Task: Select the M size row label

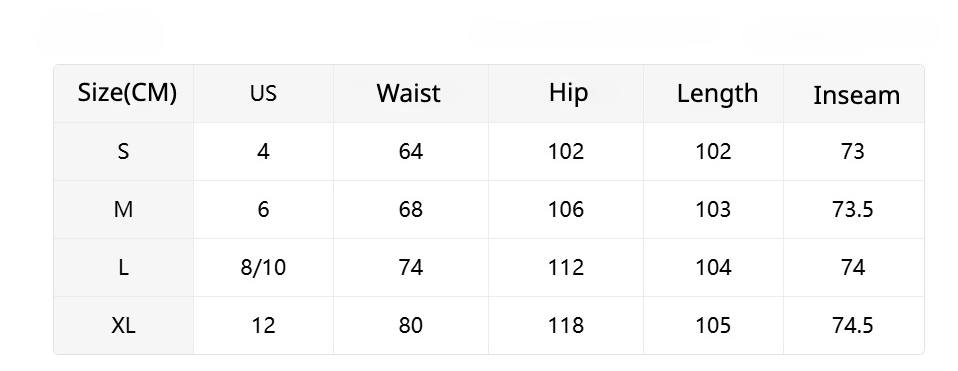Action: 123,210
